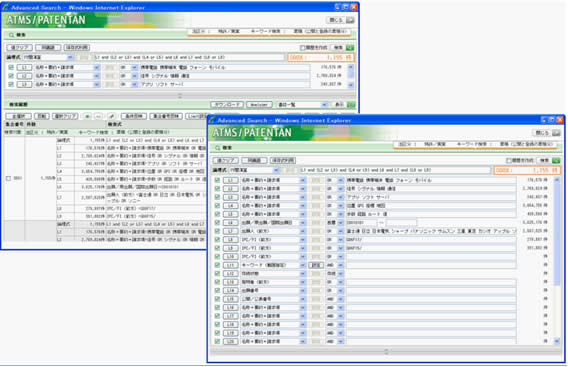Uncheck row L2 checkbox in back window
The image size is (568, 367).
point(11,76)
